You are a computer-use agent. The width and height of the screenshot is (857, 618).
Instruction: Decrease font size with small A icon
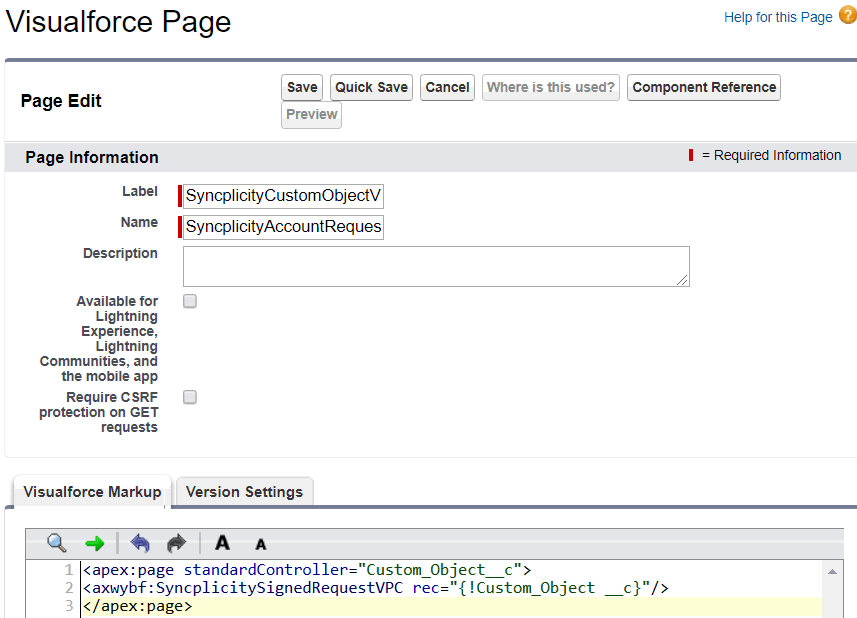[x=261, y=544]
